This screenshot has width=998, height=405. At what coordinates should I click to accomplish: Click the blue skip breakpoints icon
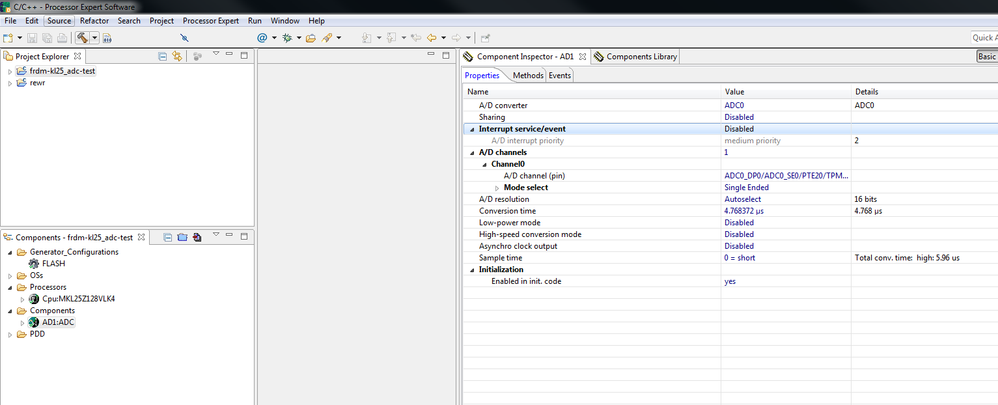click(185, 38)
